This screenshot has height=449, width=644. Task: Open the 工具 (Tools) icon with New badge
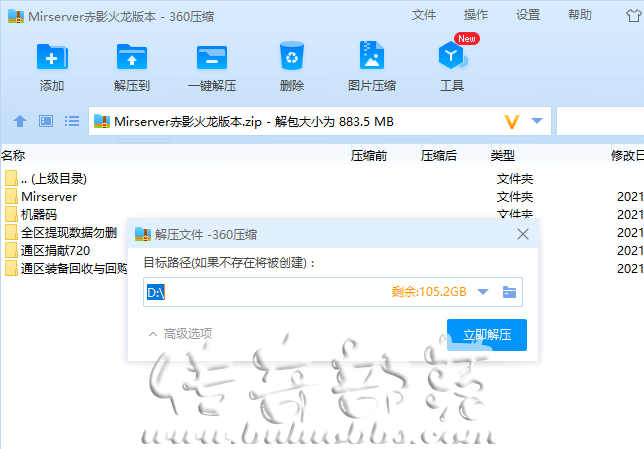point(453,53)
